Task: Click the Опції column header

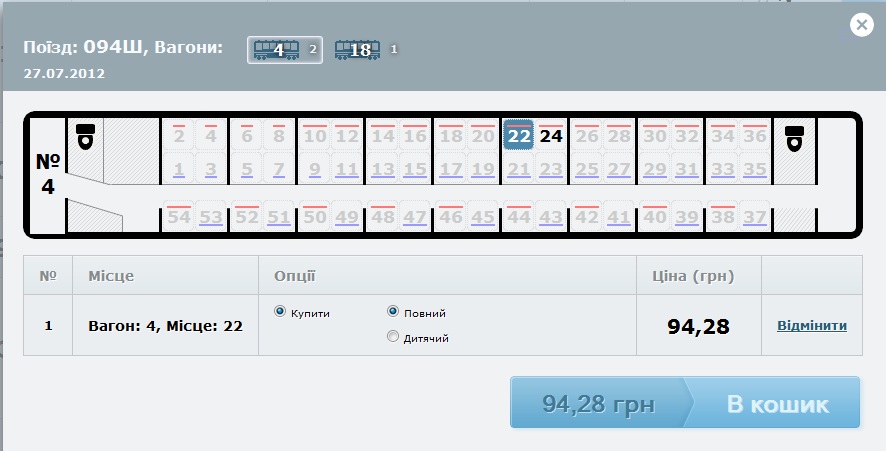Action: (293, 275)
